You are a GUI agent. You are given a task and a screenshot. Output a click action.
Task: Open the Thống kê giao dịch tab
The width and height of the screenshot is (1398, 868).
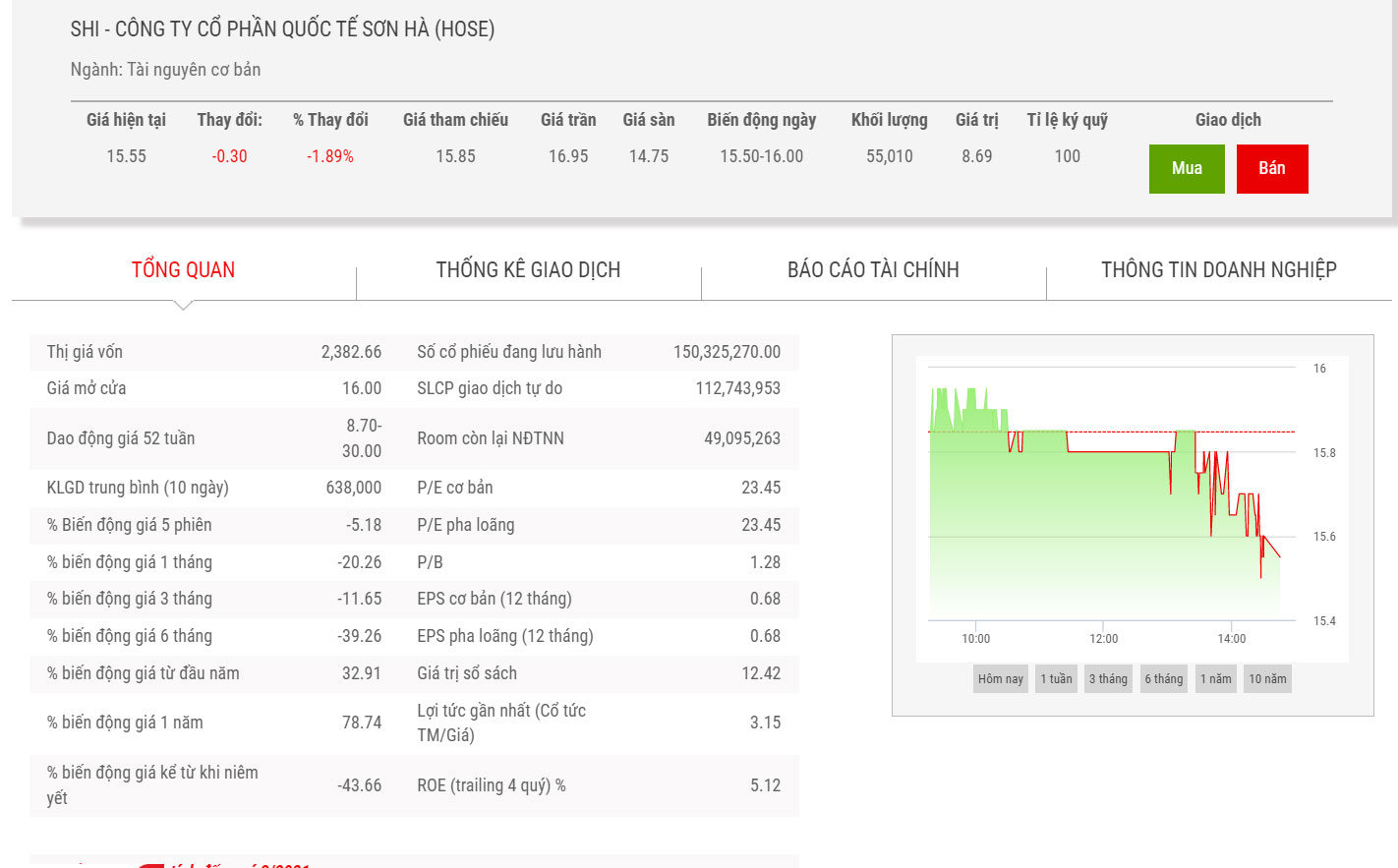[x=528, y=270]
